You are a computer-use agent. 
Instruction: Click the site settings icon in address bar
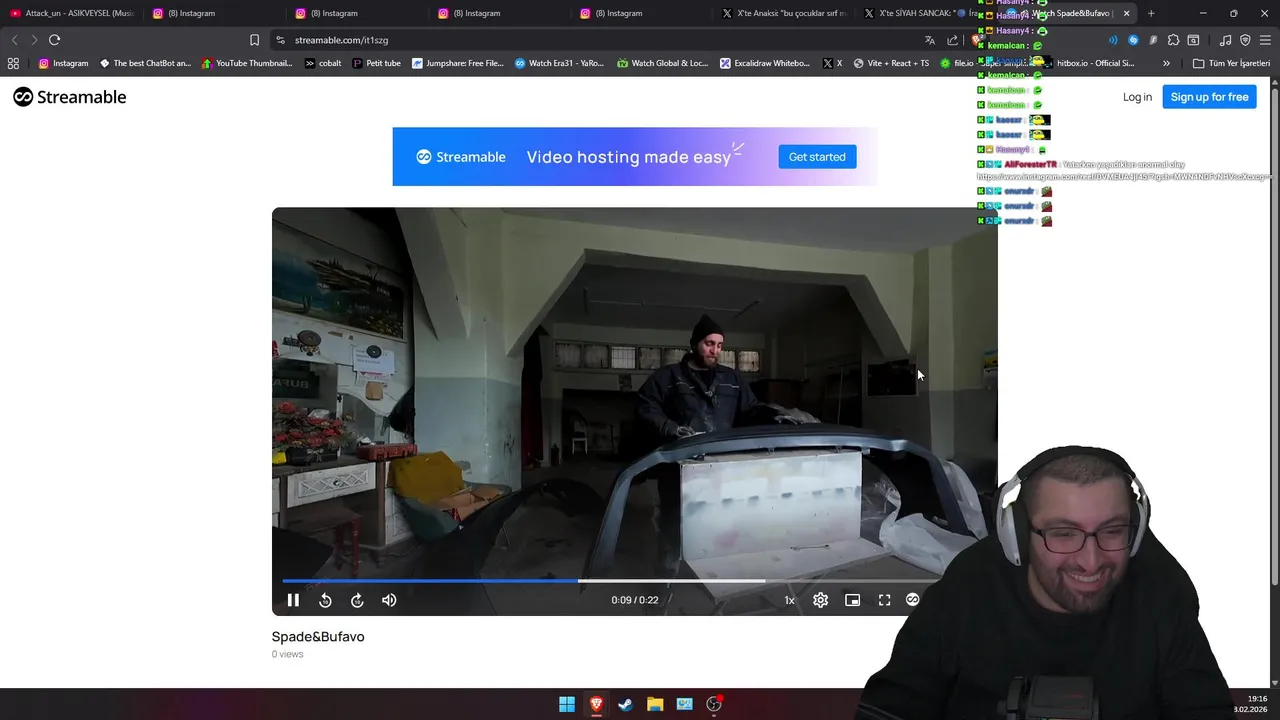point(281,40)
